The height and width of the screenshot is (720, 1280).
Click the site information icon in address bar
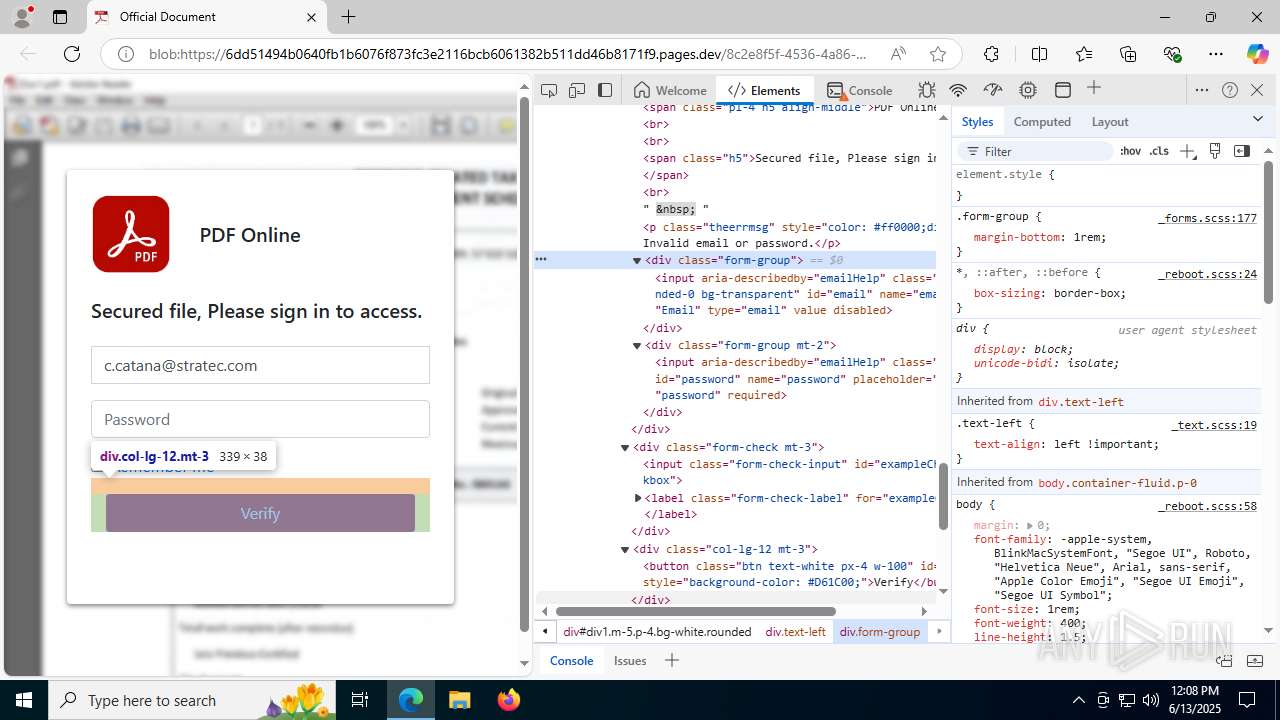pos(126,54)
